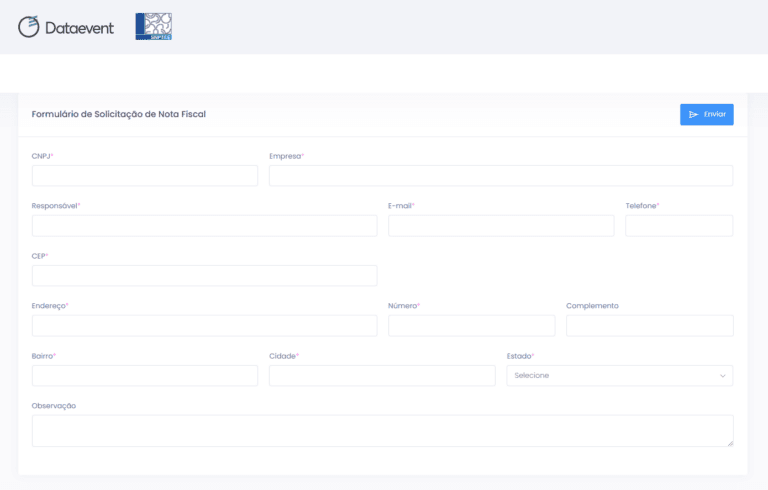This screenshot has height=490, width=768.
Task: Select the Complemento input field
Action: tap(649, 326)
